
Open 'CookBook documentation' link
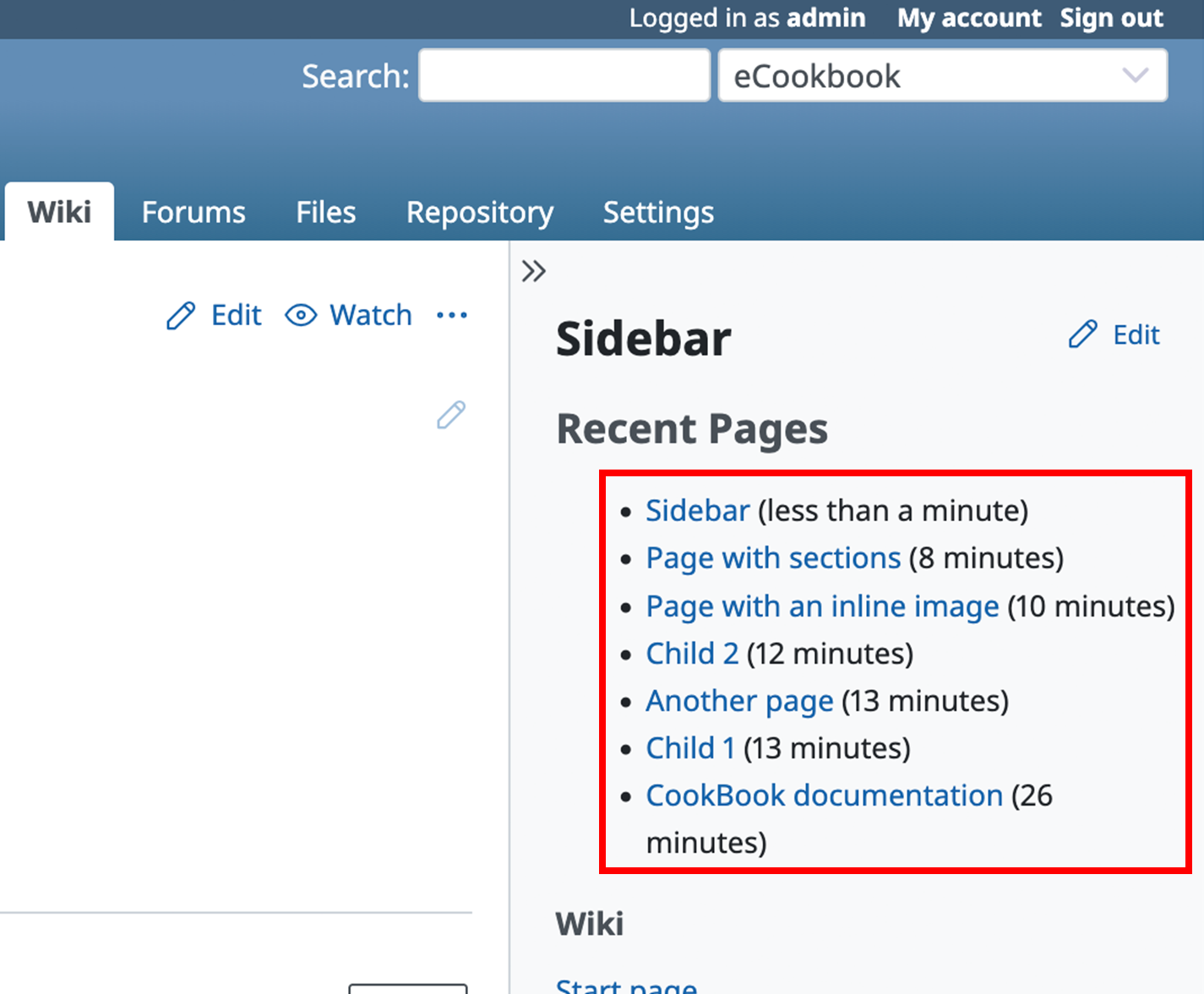click(x=824, y=796)
